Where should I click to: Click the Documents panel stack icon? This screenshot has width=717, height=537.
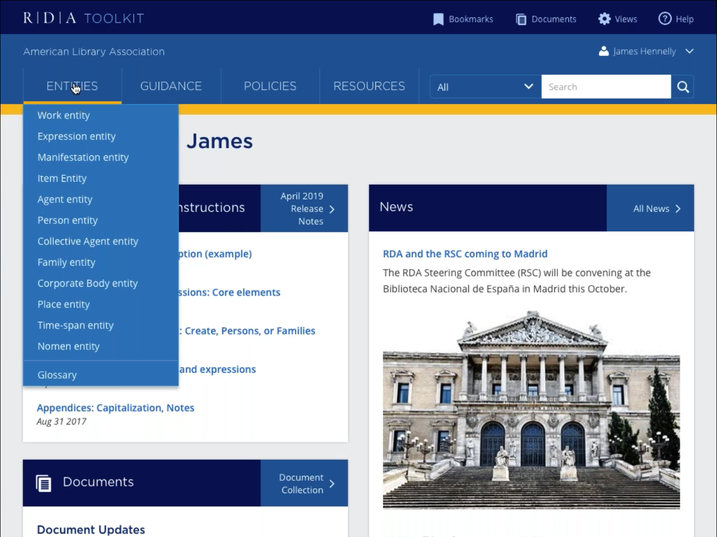click(x=43, y=483)
